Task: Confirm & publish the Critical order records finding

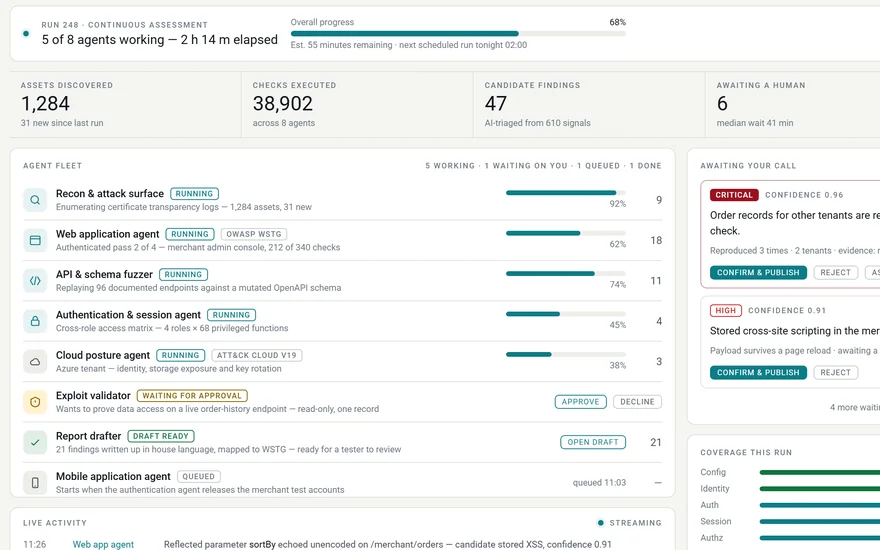Action: click(x=758, y=272)
